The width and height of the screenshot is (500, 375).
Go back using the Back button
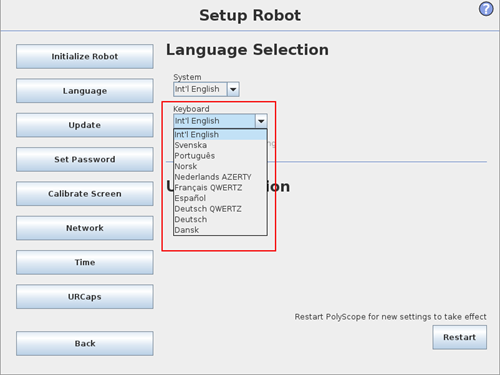pos(85,344)
